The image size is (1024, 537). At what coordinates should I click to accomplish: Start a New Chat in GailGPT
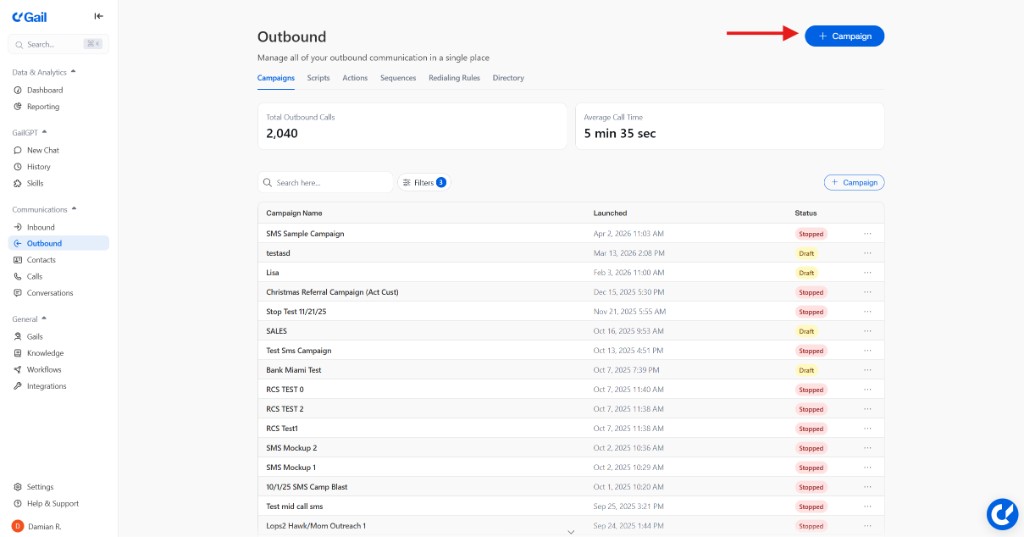[x=42, y=150]
